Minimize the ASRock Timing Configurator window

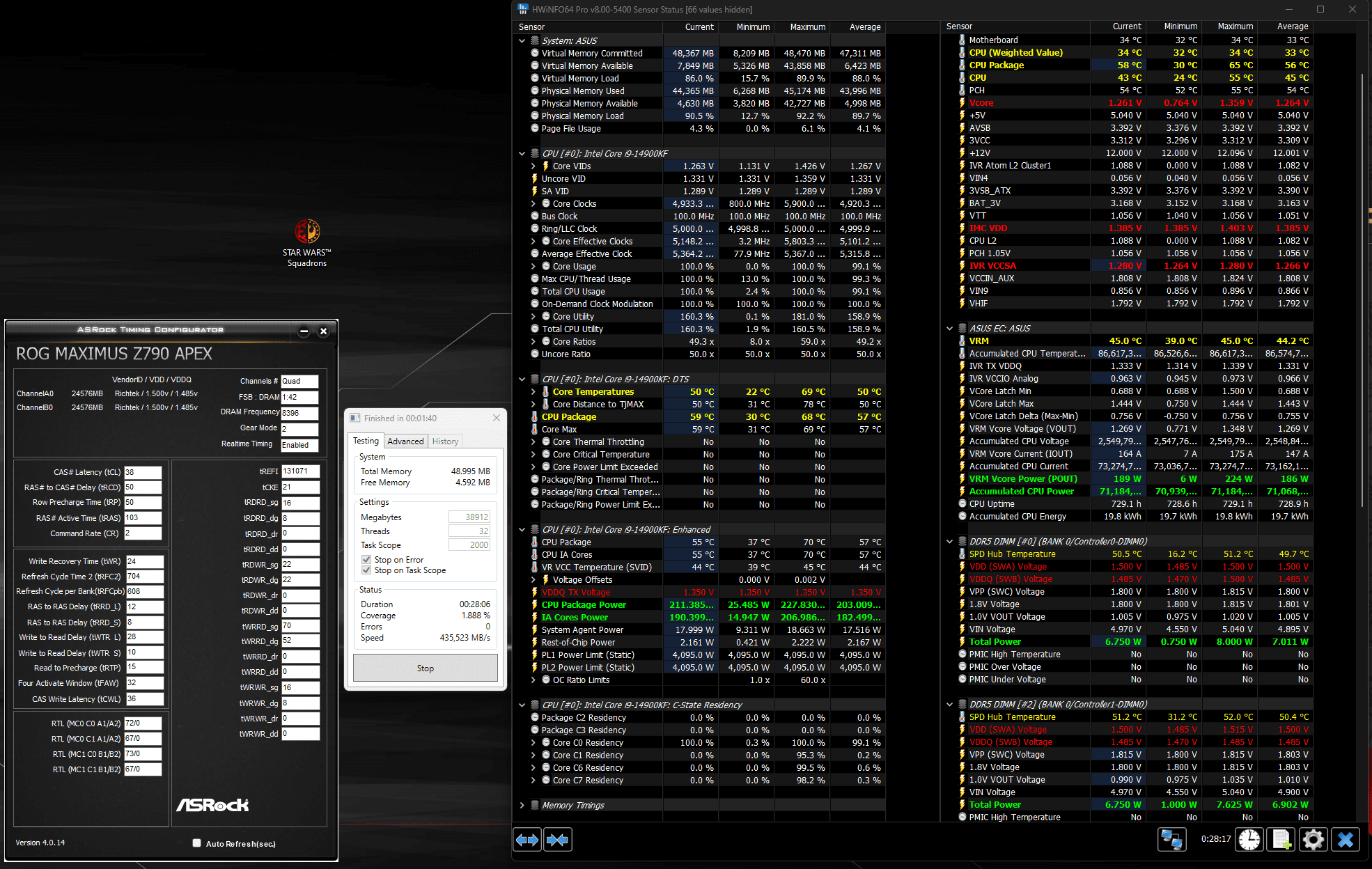(304, 331)
